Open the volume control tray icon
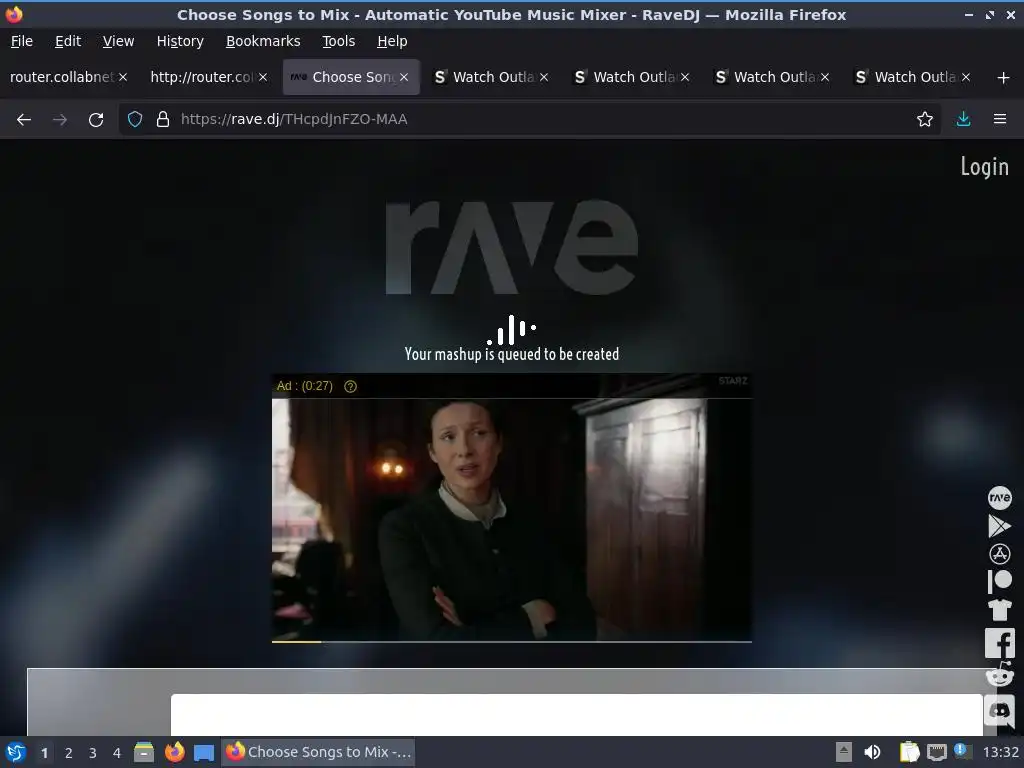The height and width of the screenshot is (768, 1024). click(x=872, y=752)
